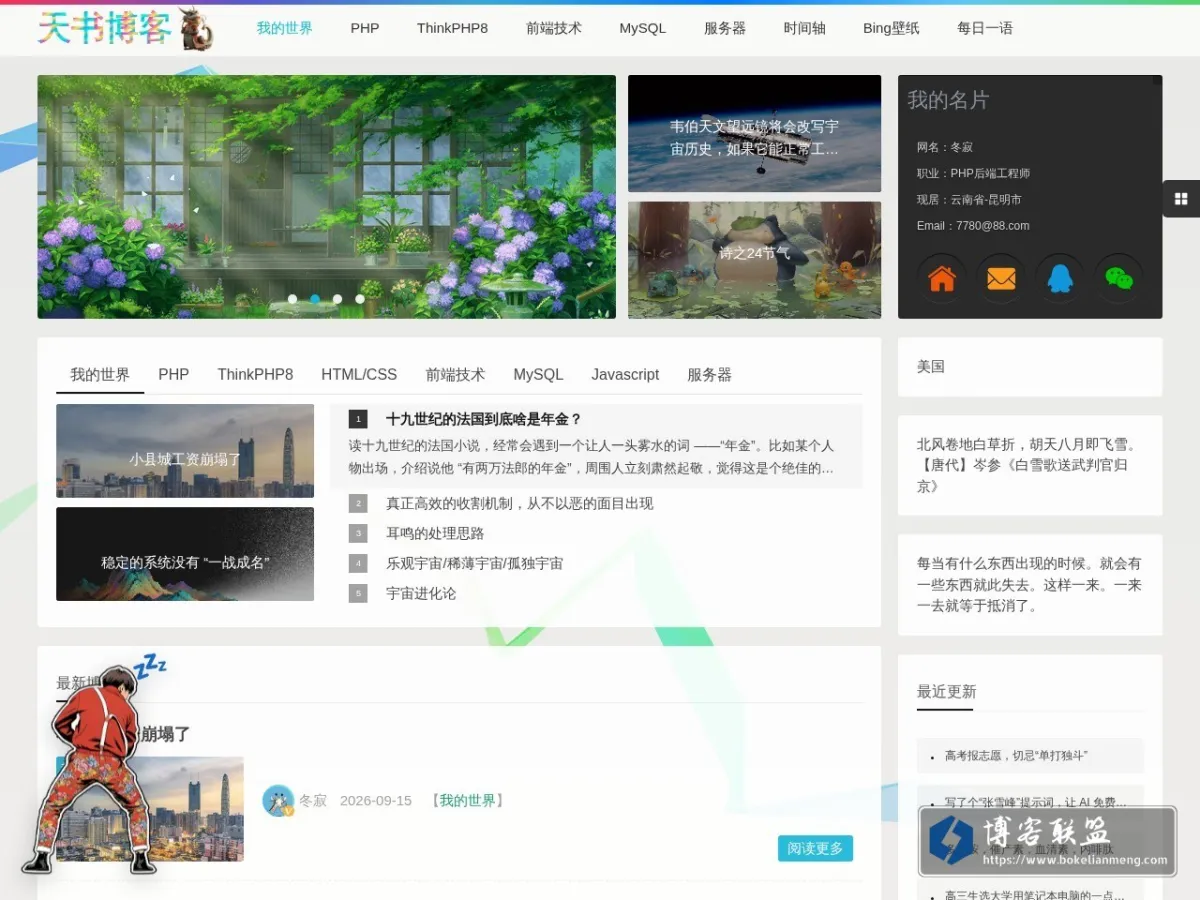Open recent update 高考报志愿，切忌"单打独斗"

(1016, 756)
